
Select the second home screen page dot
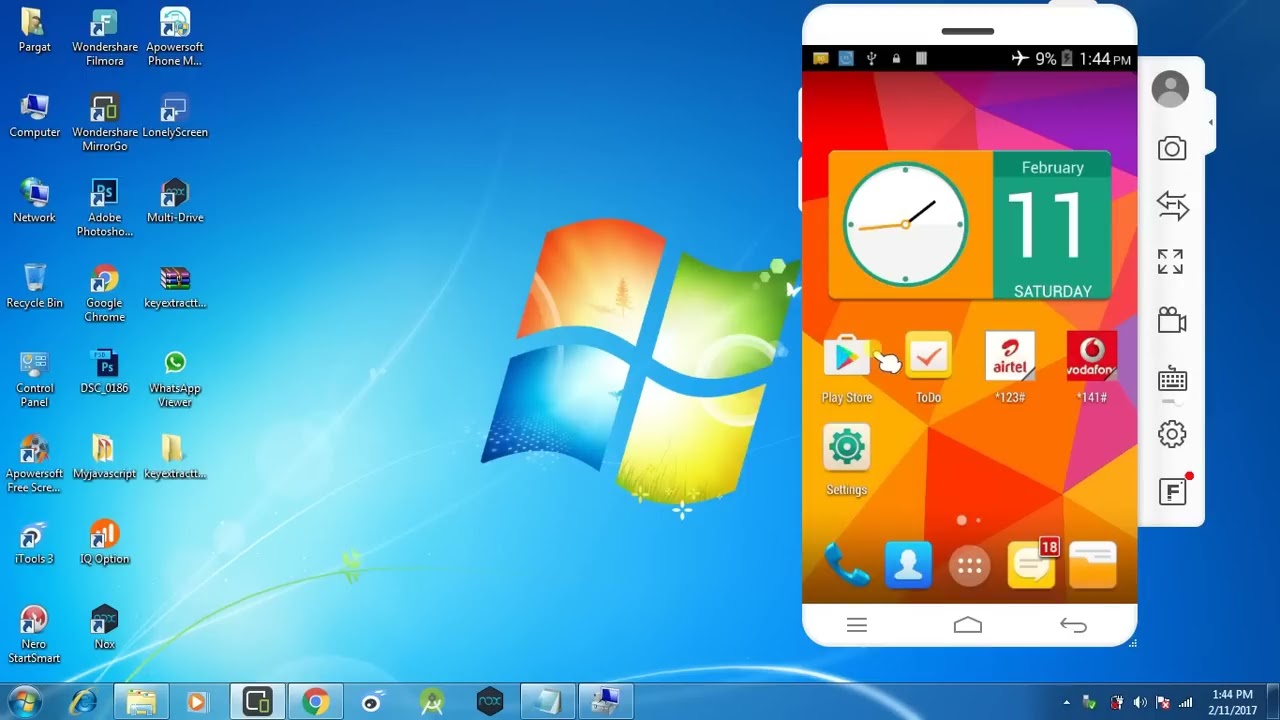[x=978, y=520]
